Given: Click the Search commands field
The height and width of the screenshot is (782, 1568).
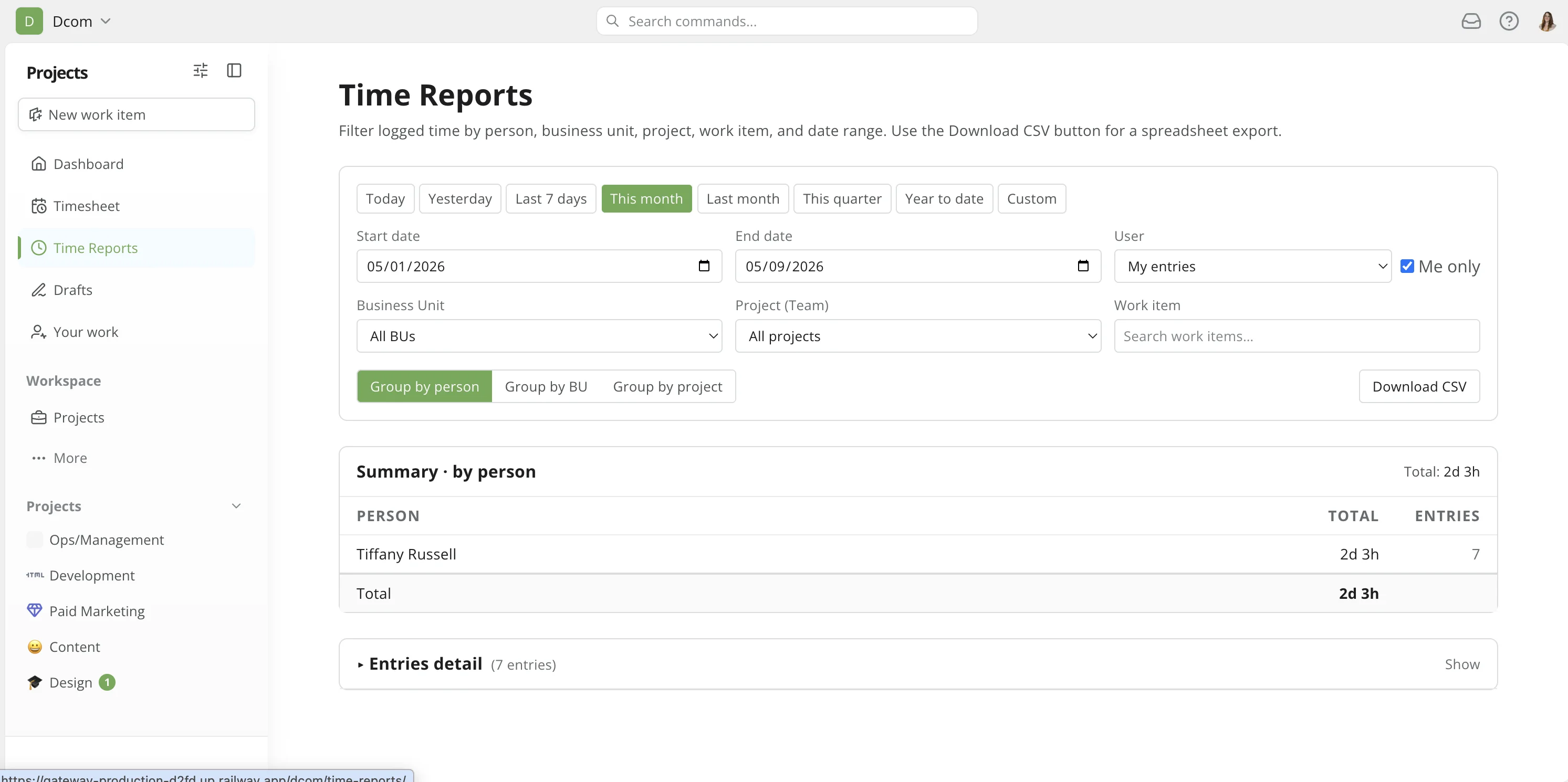Looking at the screenshot, I should (787, 22).
